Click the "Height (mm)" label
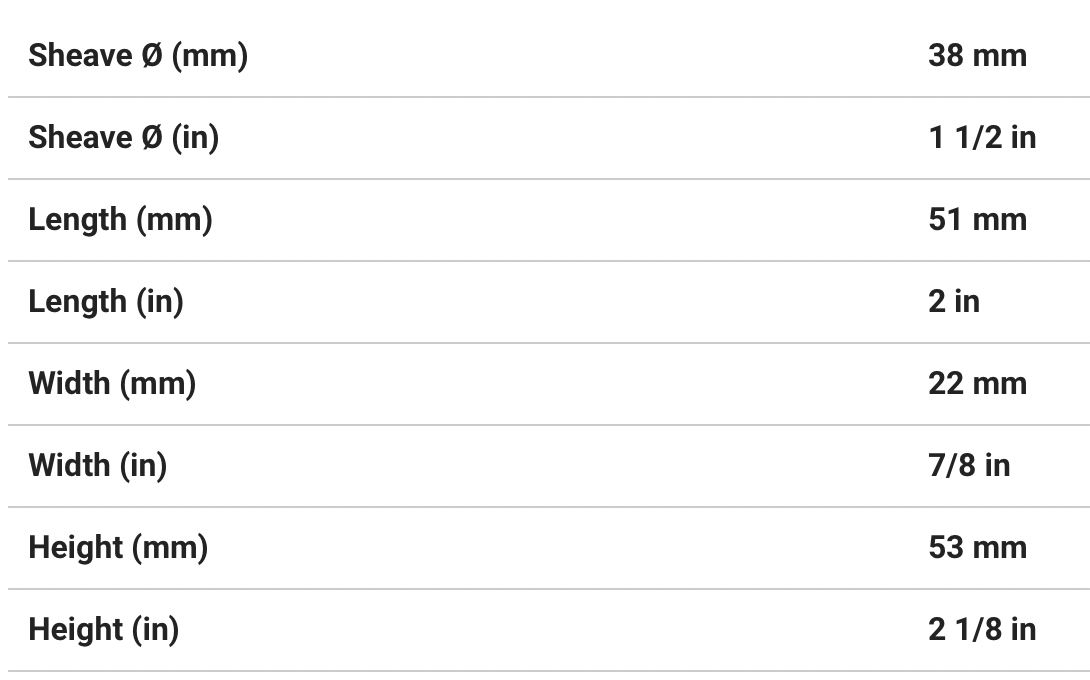This screenshot has width=1090, height=680. coord(118,547)
